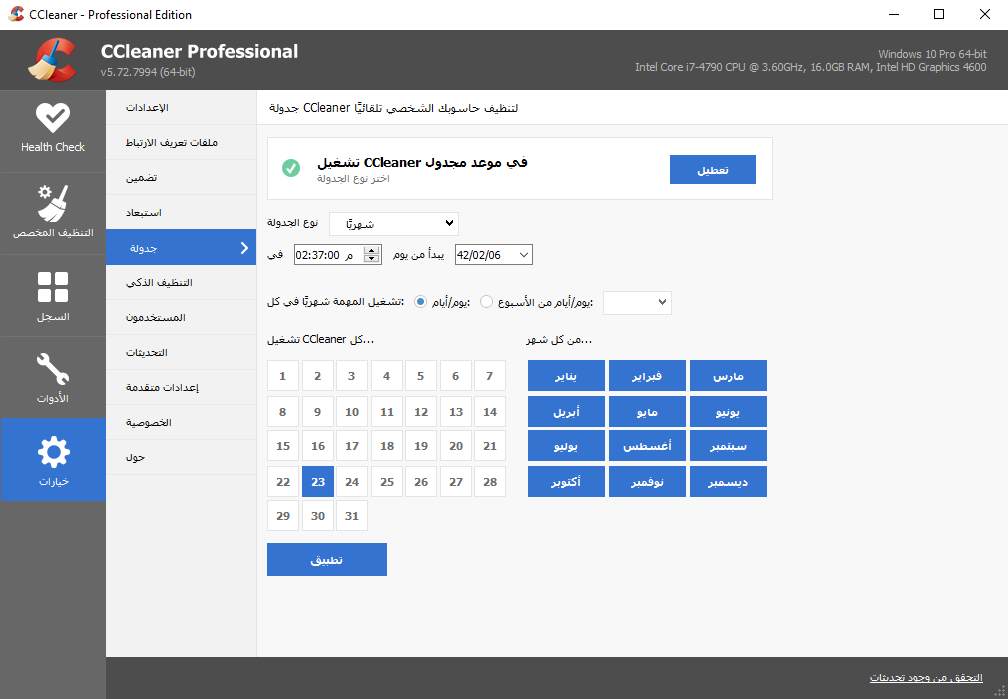Toggle the مايو May month button
The width and height of the screenshot is (1008, 699).
click(647, 412)
